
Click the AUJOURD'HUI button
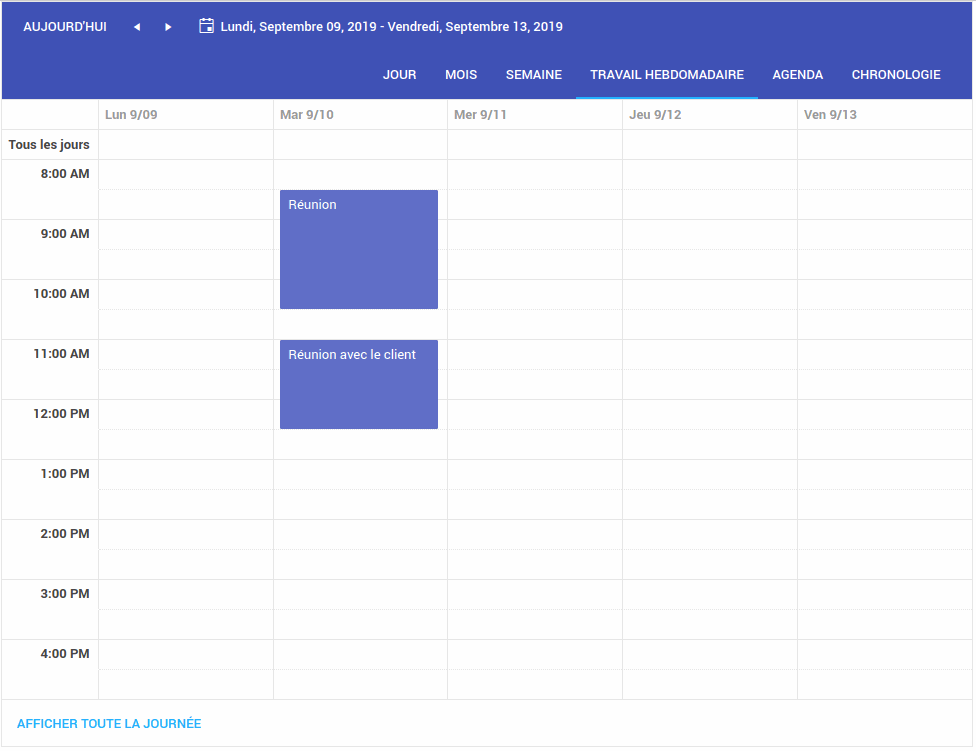65,27
